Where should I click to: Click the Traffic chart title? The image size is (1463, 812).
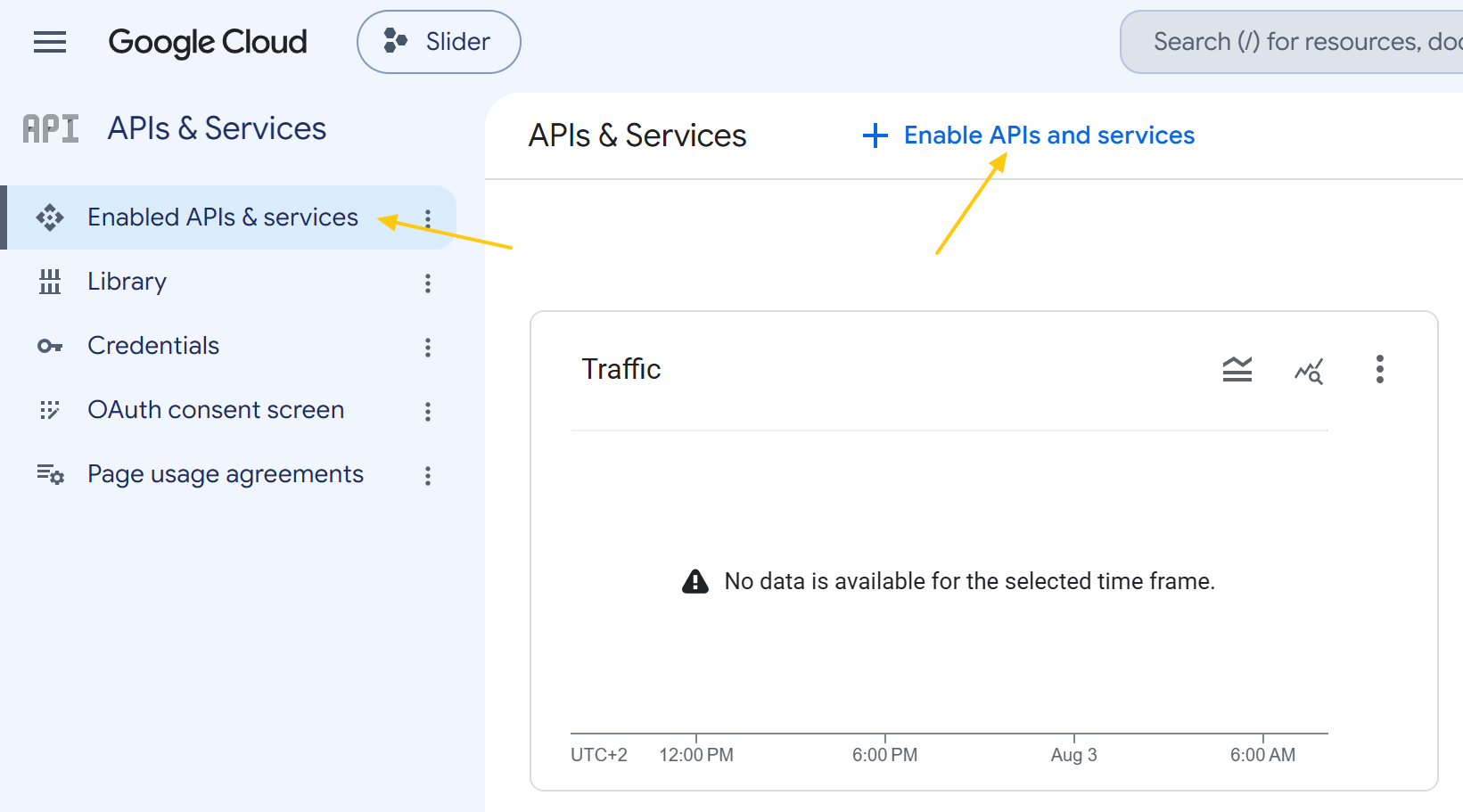click(x=621, y=369)
